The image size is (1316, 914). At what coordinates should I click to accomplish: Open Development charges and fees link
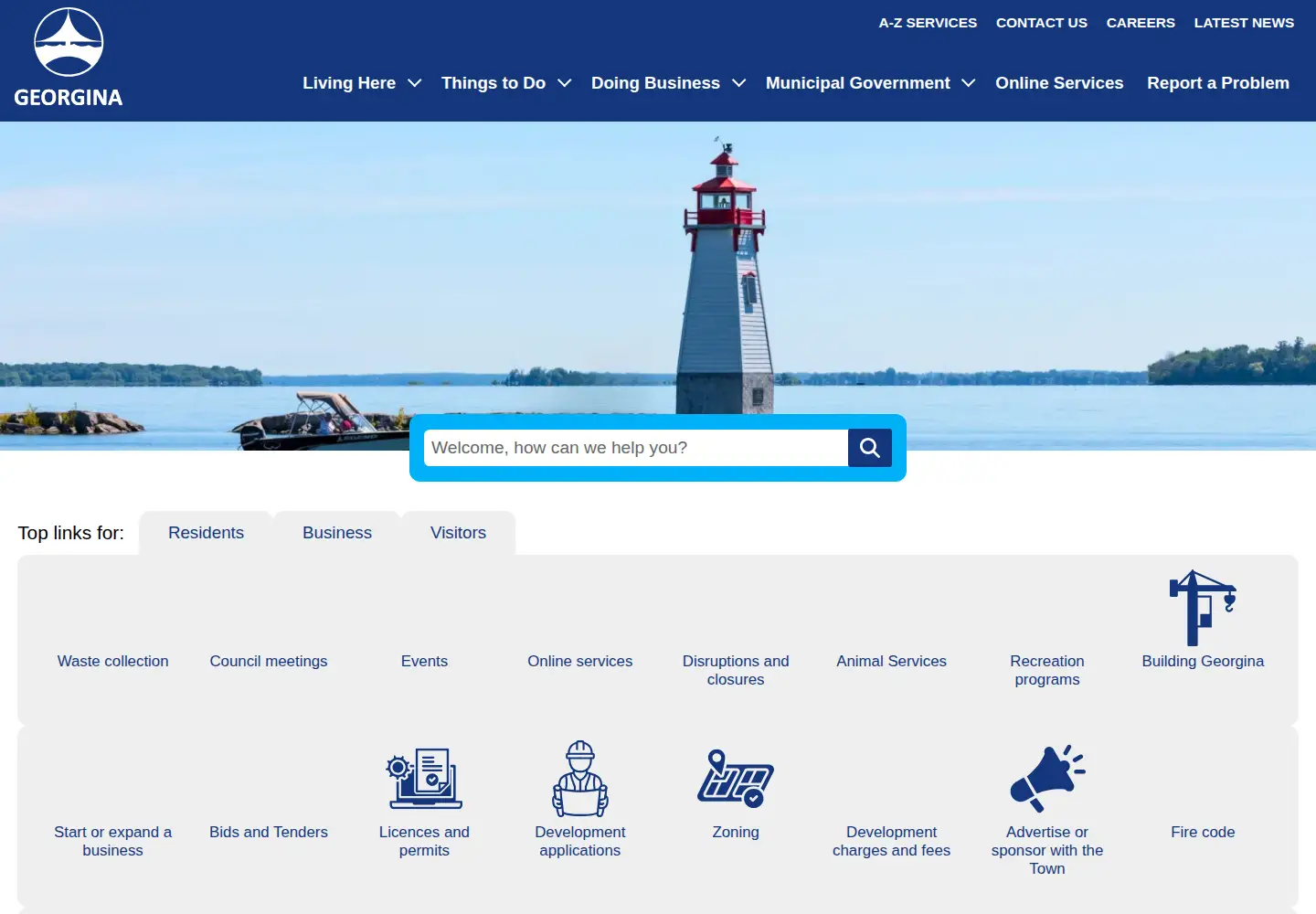click(892, 841)
